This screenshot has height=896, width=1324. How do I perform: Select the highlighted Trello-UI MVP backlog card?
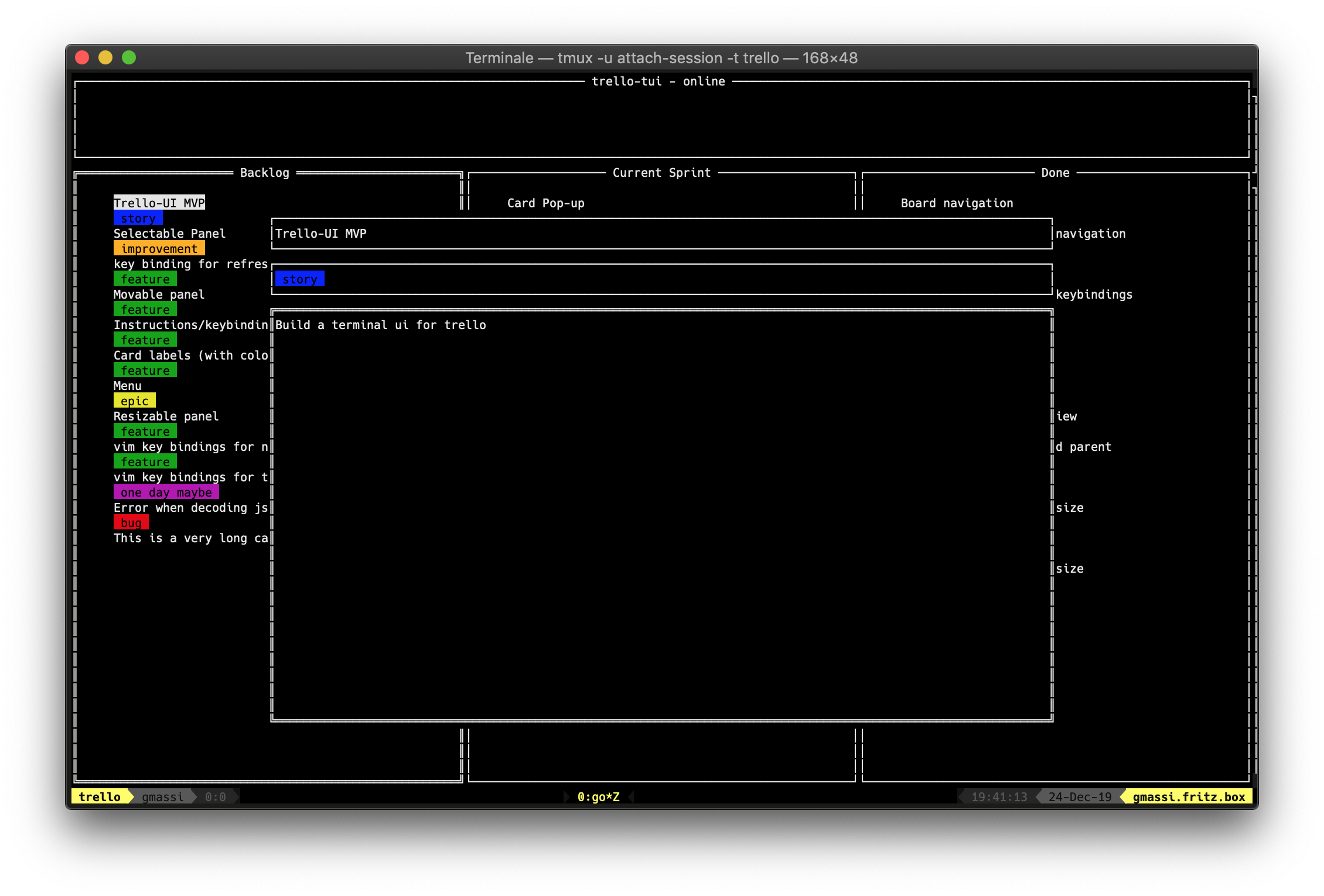(159, 203)
